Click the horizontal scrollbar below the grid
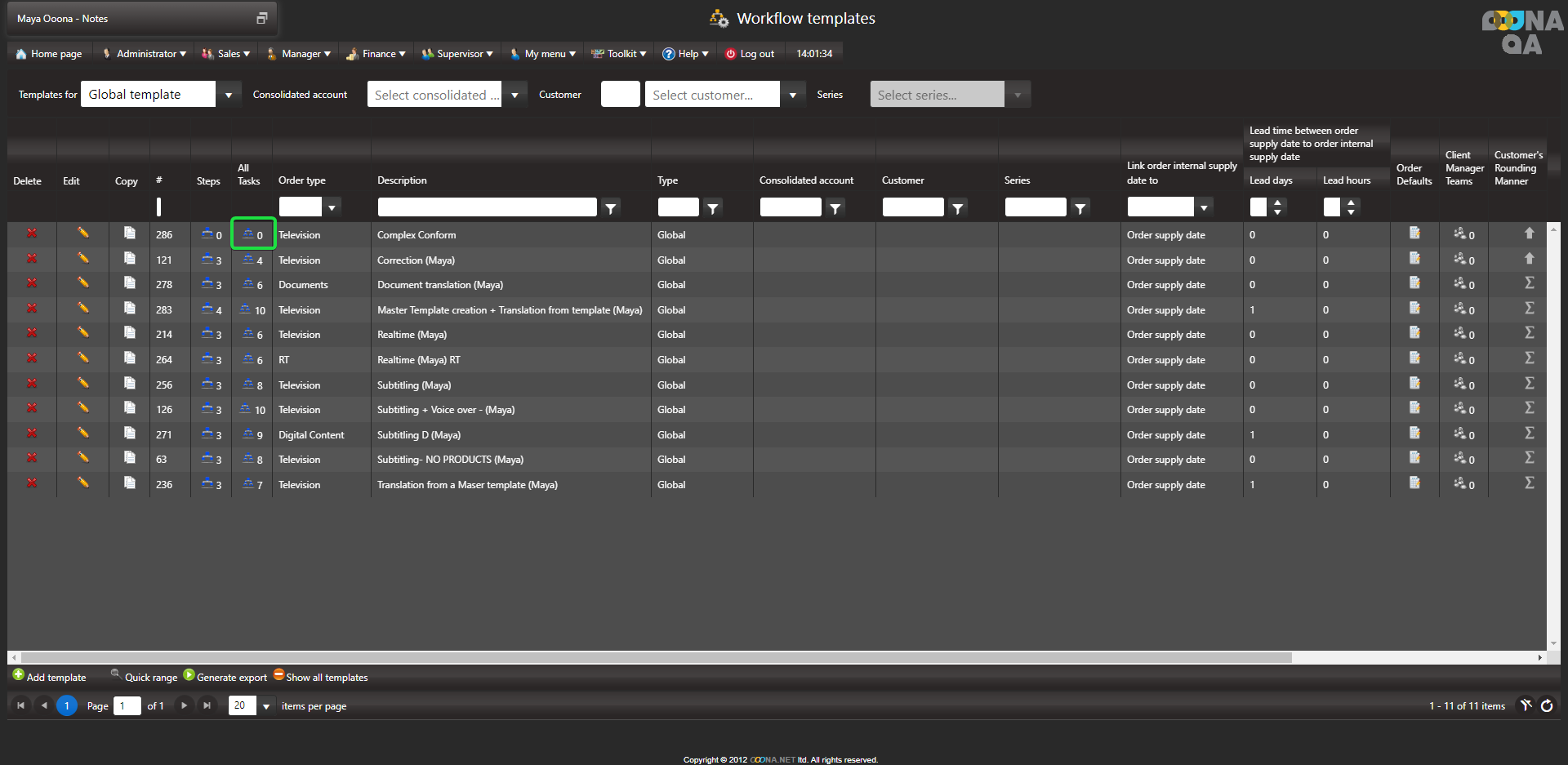Image resolution: width=1568 pixels, height=765 pixels. [x=653, y=657]
